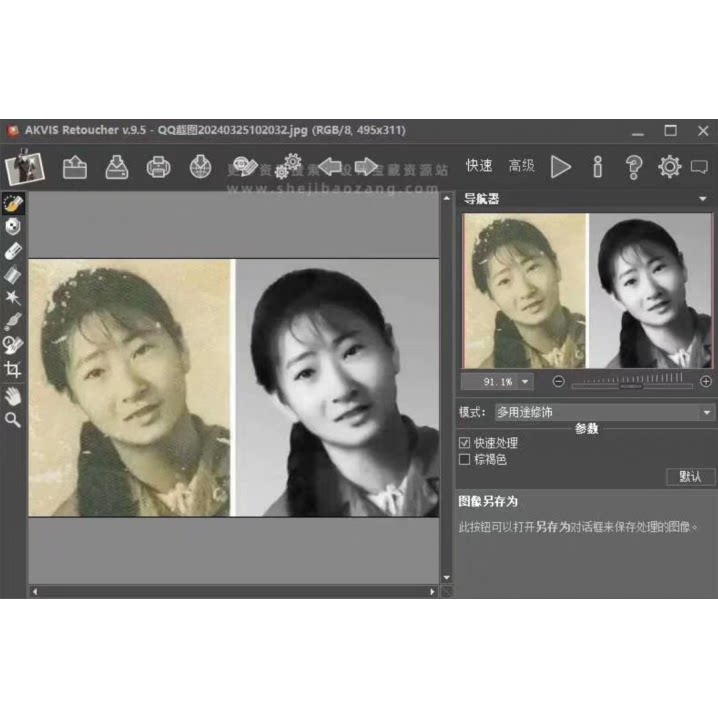Viewport: 718px width, 718px height.
Task: Redo the action with right arrow
Action: (x=366, y=166)
